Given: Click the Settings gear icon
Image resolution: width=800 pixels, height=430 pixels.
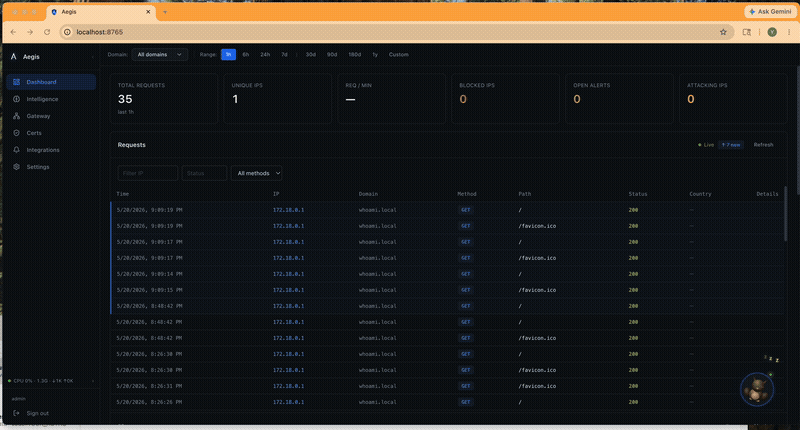Looking at the screenshot, I should 16,167.
